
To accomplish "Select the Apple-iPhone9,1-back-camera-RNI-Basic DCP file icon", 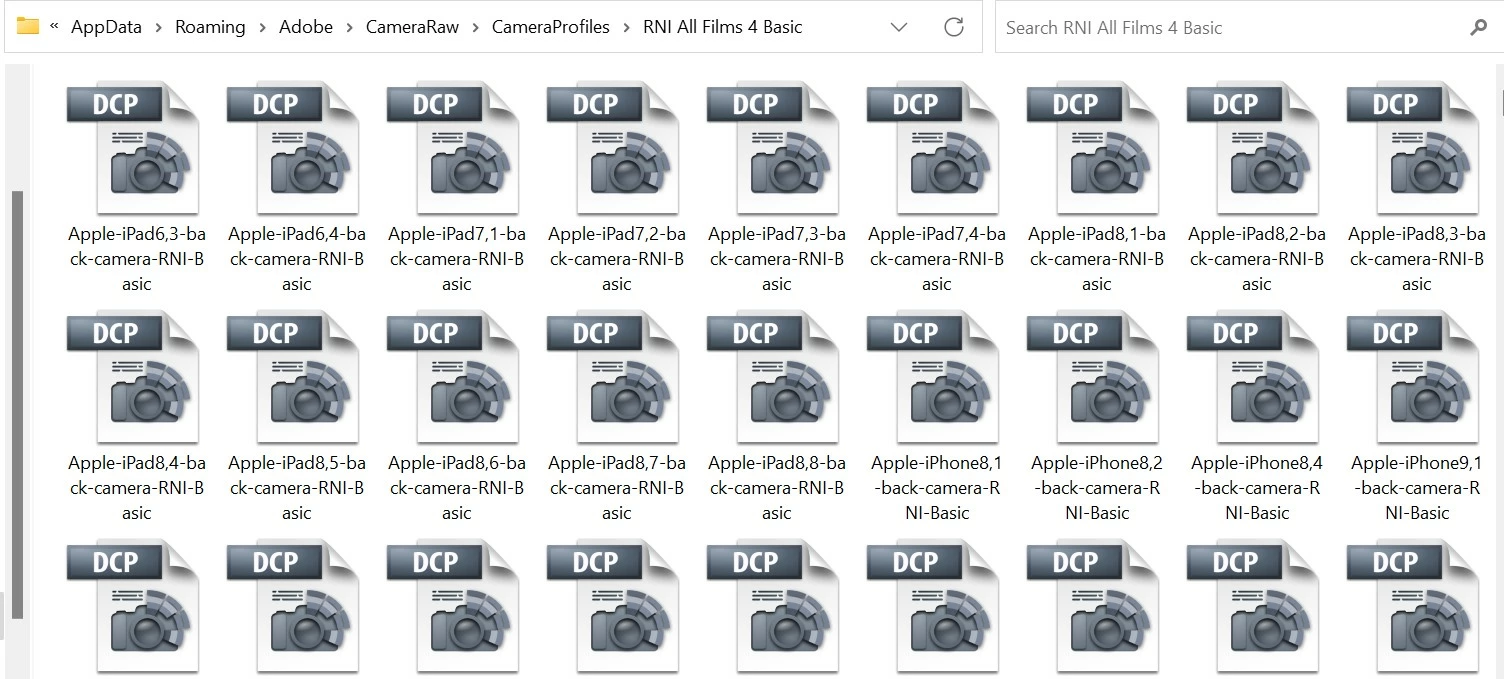I will 1413,377.
